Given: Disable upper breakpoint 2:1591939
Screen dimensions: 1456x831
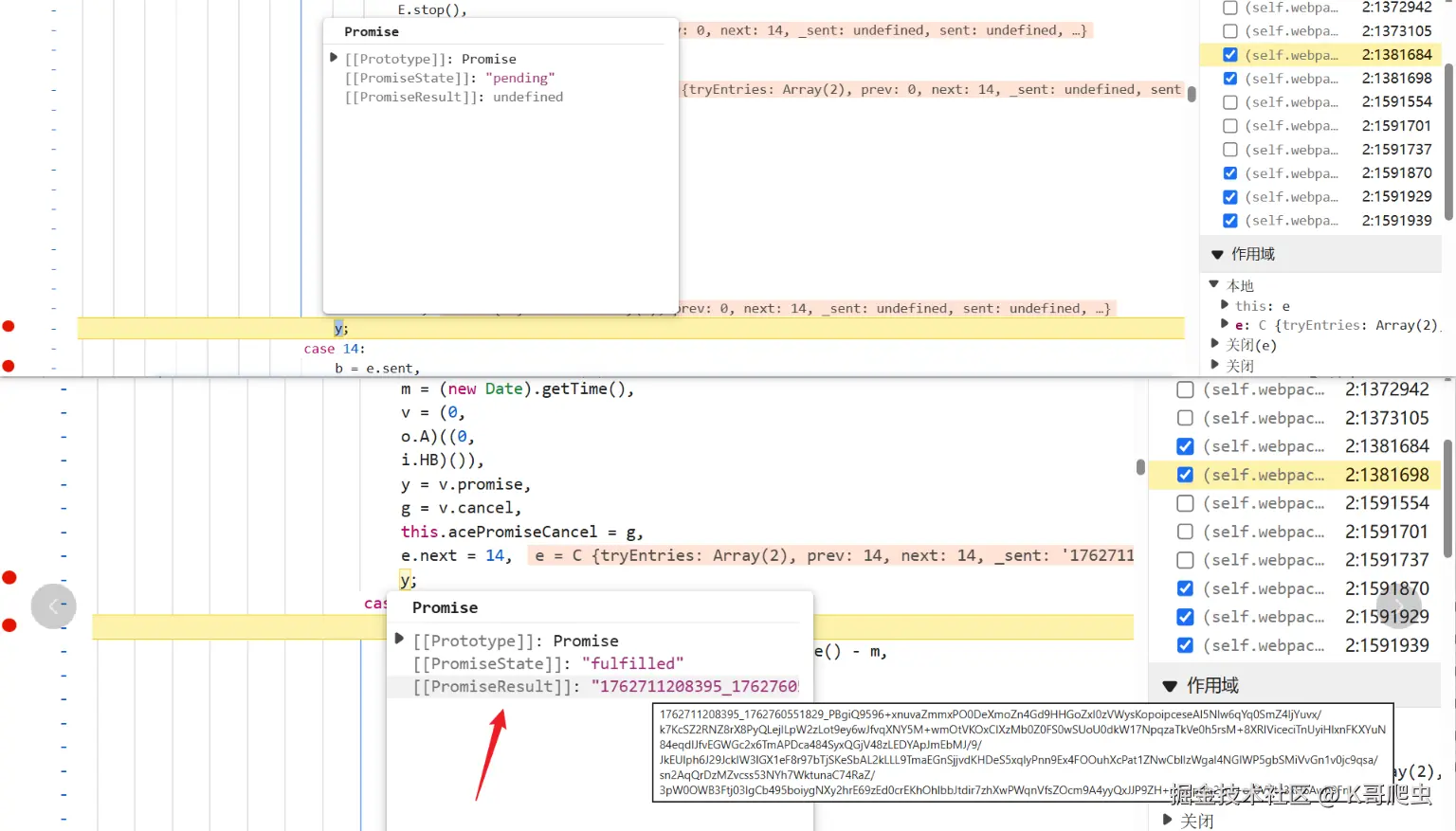Looking at the screenshot, I should 1230,221.
